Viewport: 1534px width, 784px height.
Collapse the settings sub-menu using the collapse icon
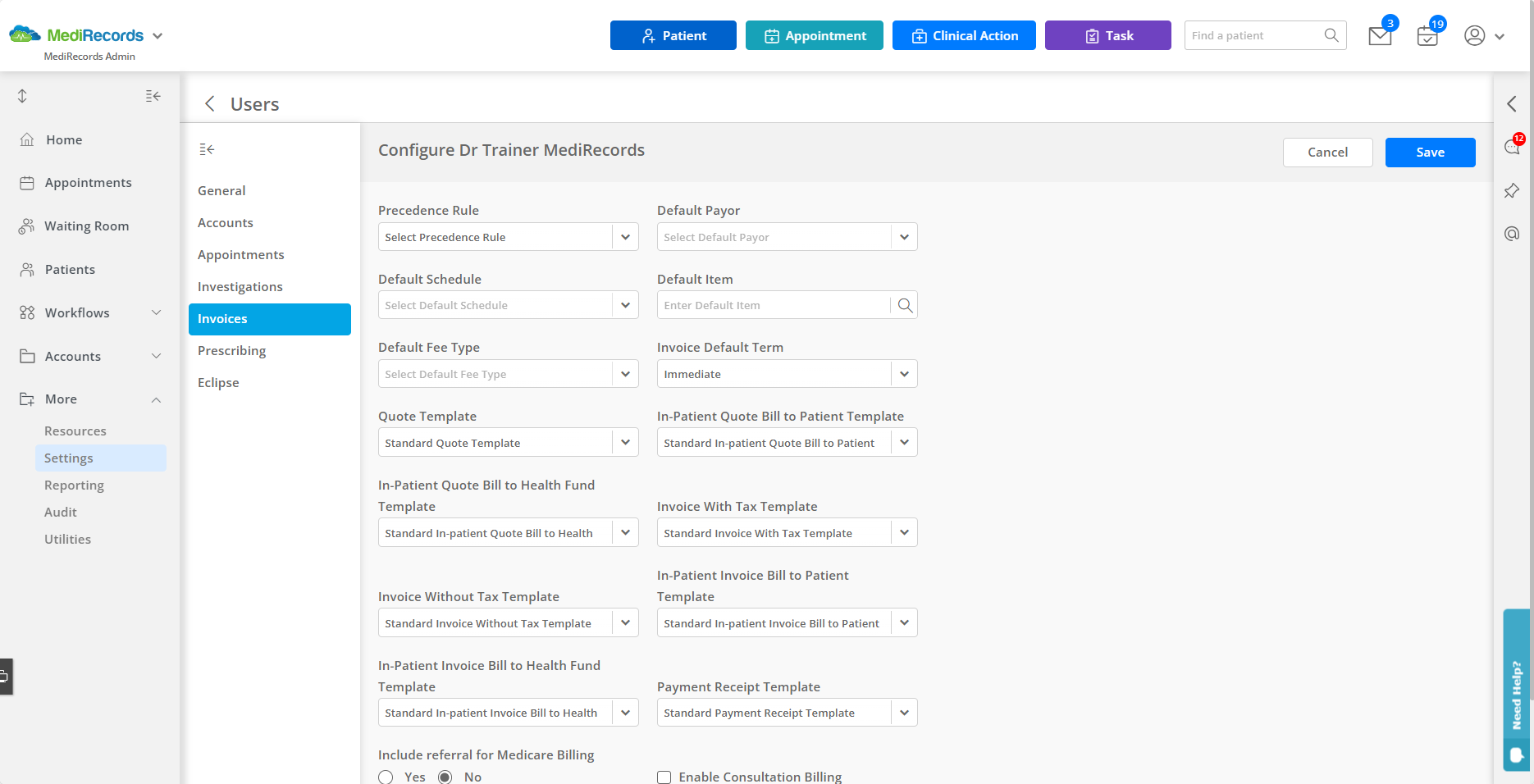[207, 149]
